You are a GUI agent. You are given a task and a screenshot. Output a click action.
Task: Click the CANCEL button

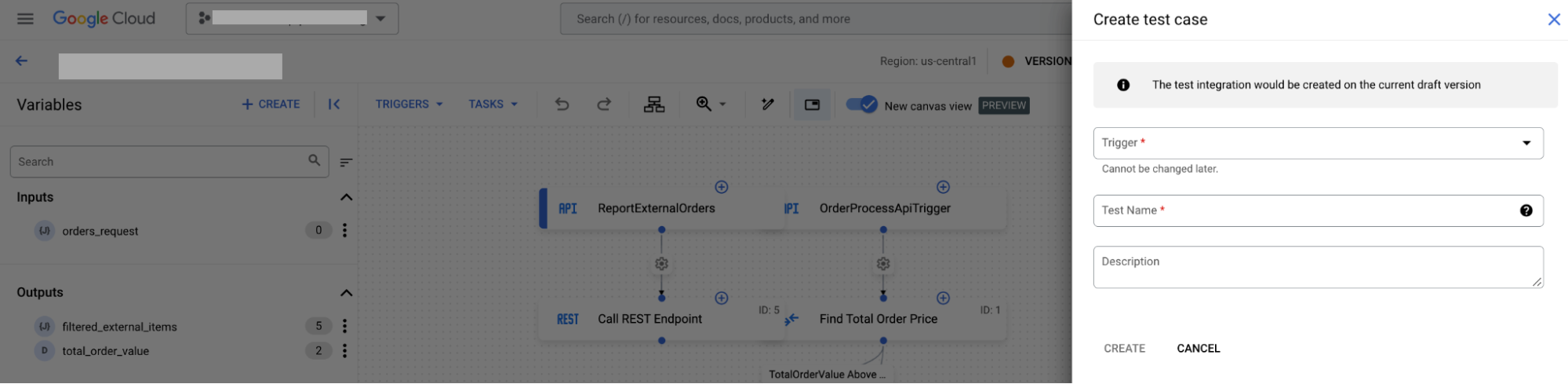coord(1198,349)
